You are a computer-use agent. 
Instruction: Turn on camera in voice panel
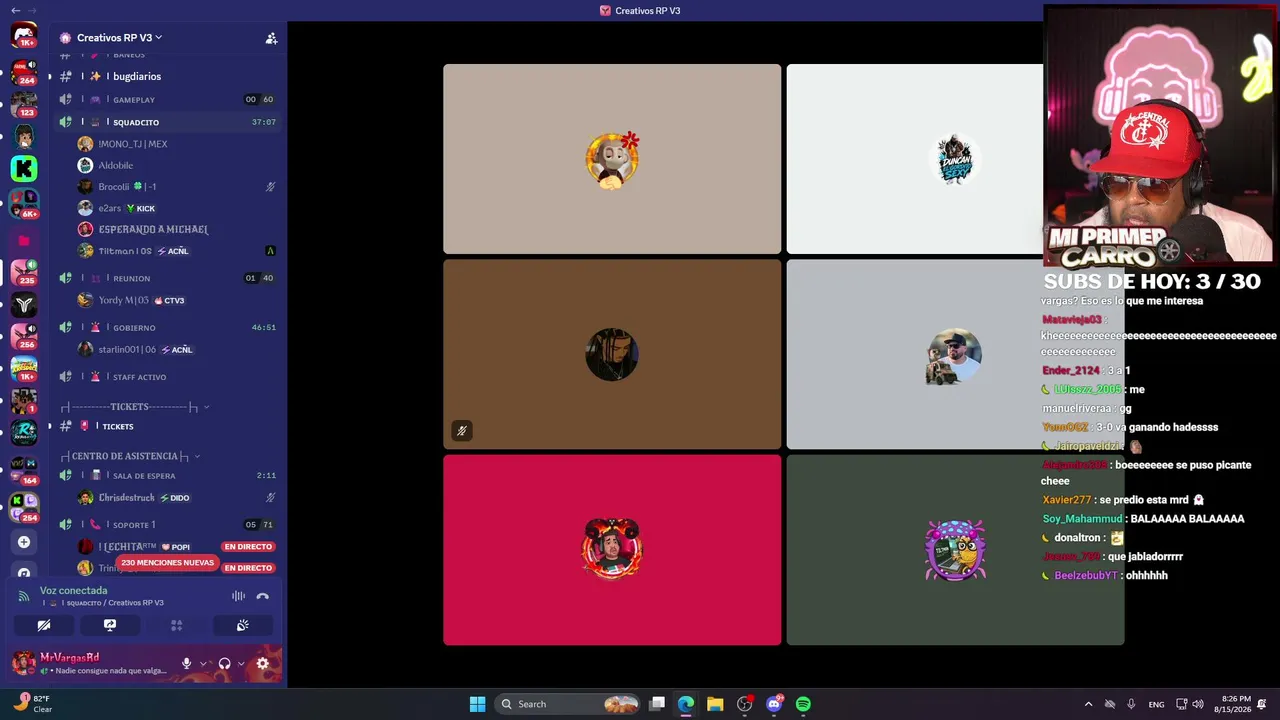(44, 625)
